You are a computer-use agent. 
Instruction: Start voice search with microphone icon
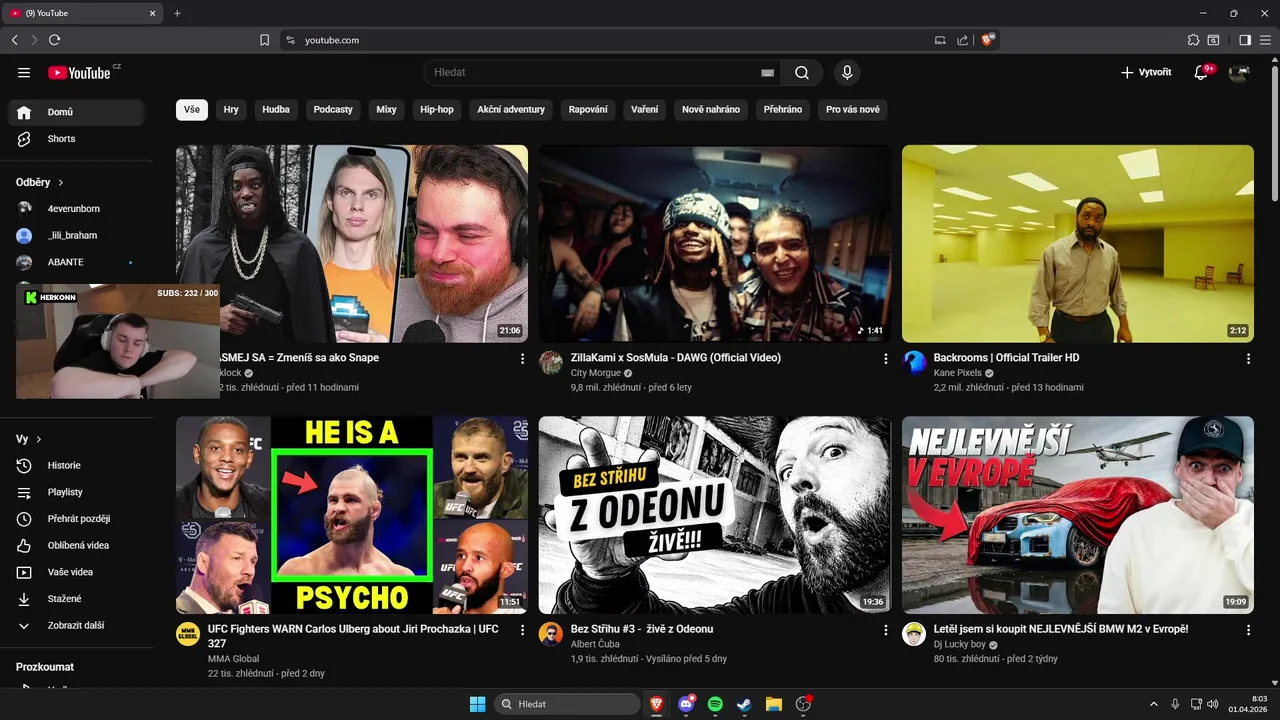[x=847, y=72]
